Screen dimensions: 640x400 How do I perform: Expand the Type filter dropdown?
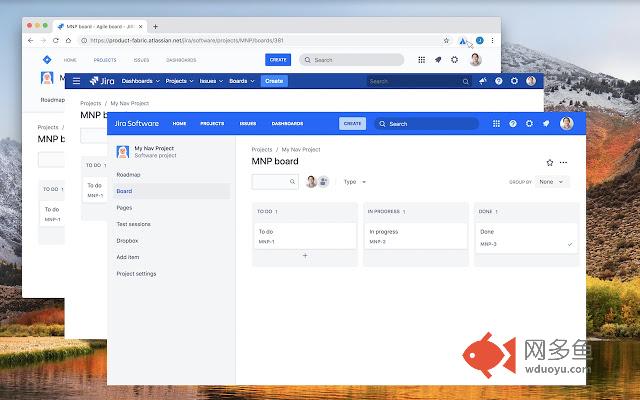[355, 182]
